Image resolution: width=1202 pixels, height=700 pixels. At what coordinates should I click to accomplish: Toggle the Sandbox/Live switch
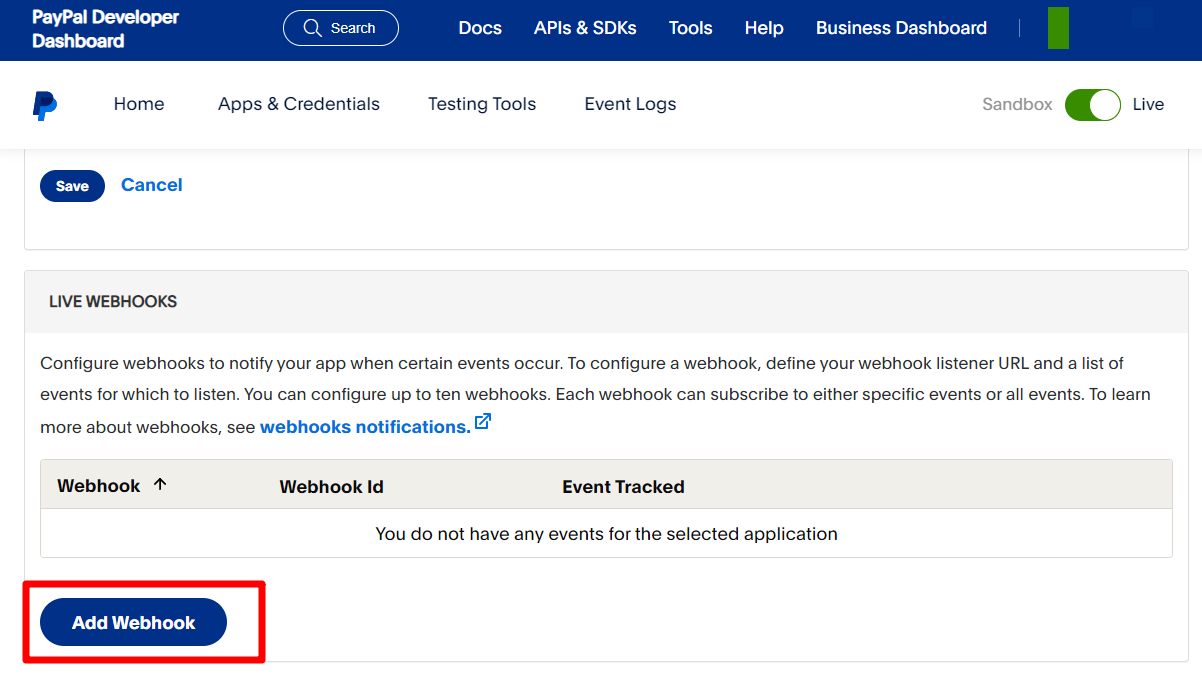pyautogui.click(x=1092, y=104)
